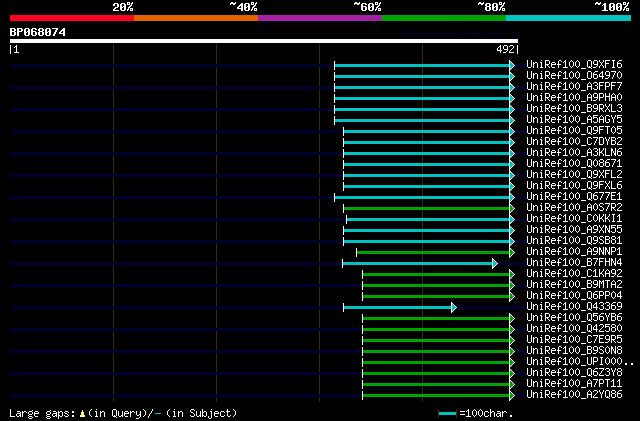Viewport: 640px width, 421px height.
Task: Open hit UniRef100_Q9XFI6
Action: [574, 65]
